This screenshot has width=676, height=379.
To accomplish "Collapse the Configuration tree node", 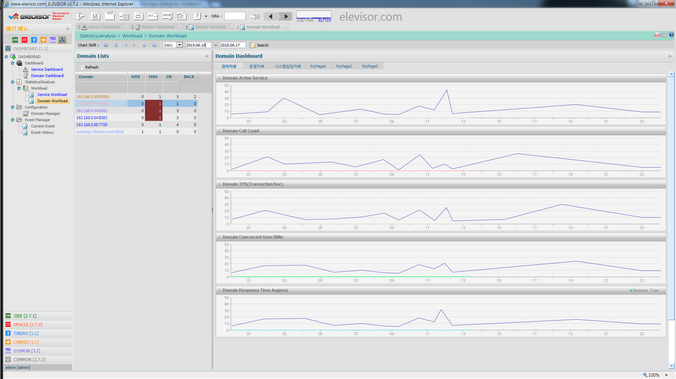I will coord(13,107).
